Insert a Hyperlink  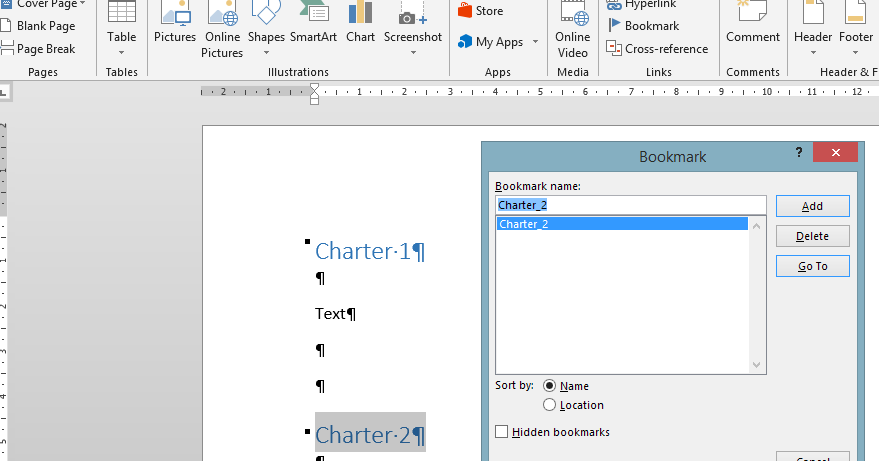click(x=642, y=4)
